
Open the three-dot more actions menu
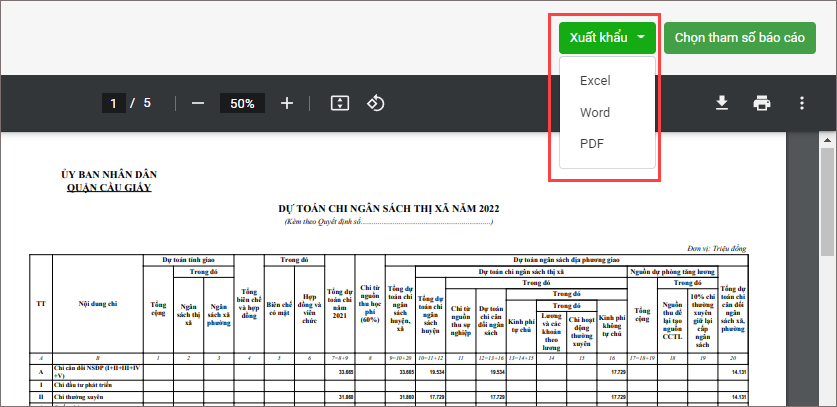[801, 103]
